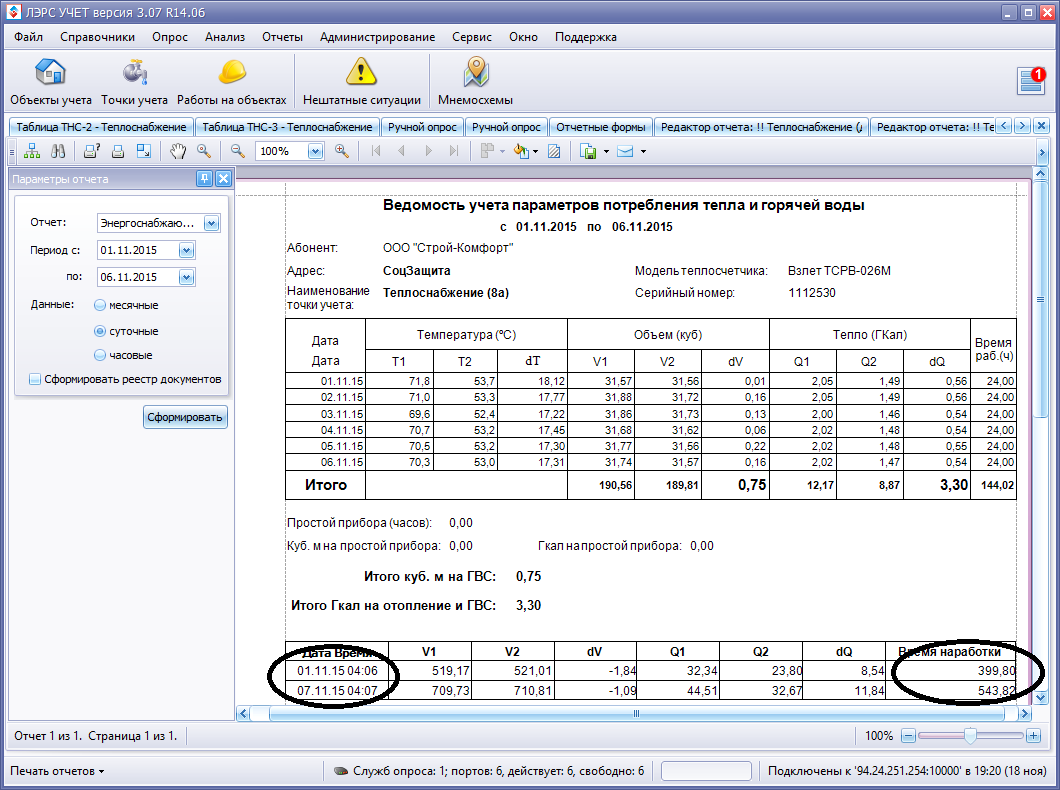The height and width of the screenshot is (790, 1060).
Task: Open the print dialog icon with question mark
Action: click(91, 151)
